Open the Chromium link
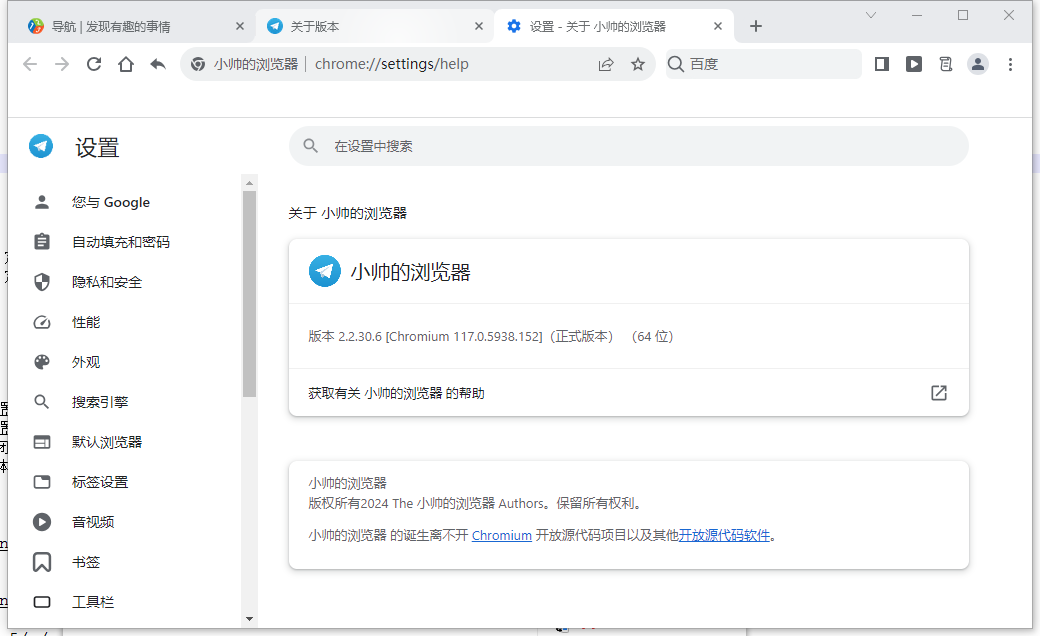 point(501,535)
